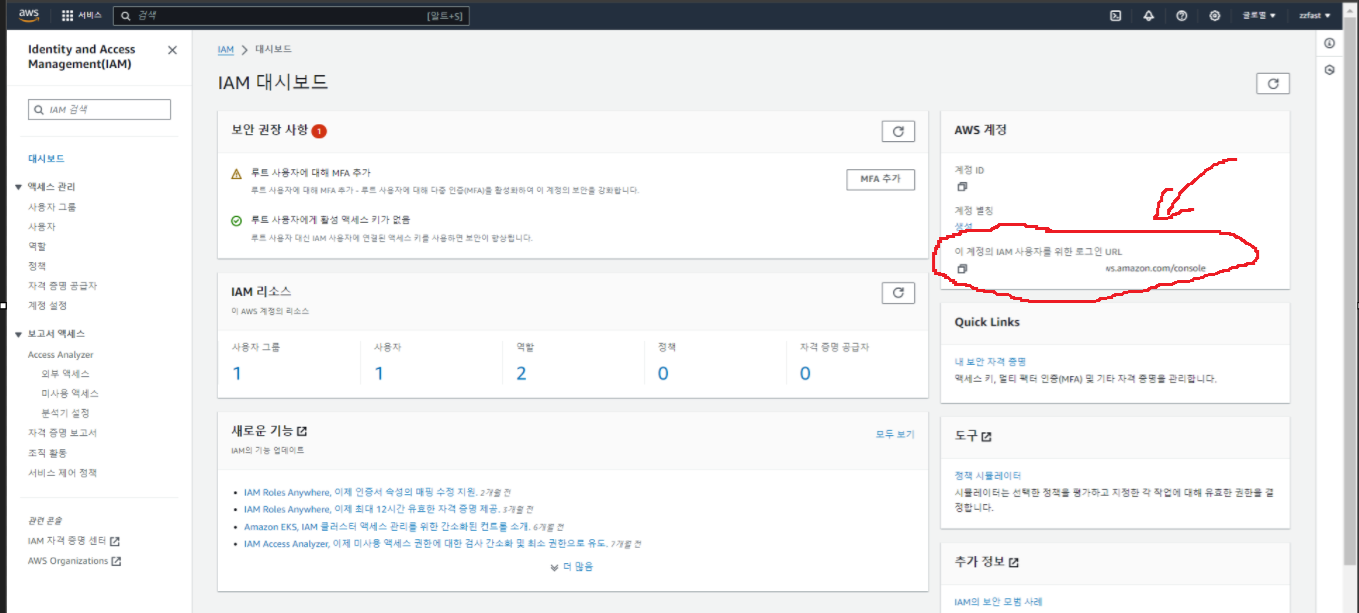
Task: Focus the IAM 검색 sidebar field
Action: (x=99, y=110)
